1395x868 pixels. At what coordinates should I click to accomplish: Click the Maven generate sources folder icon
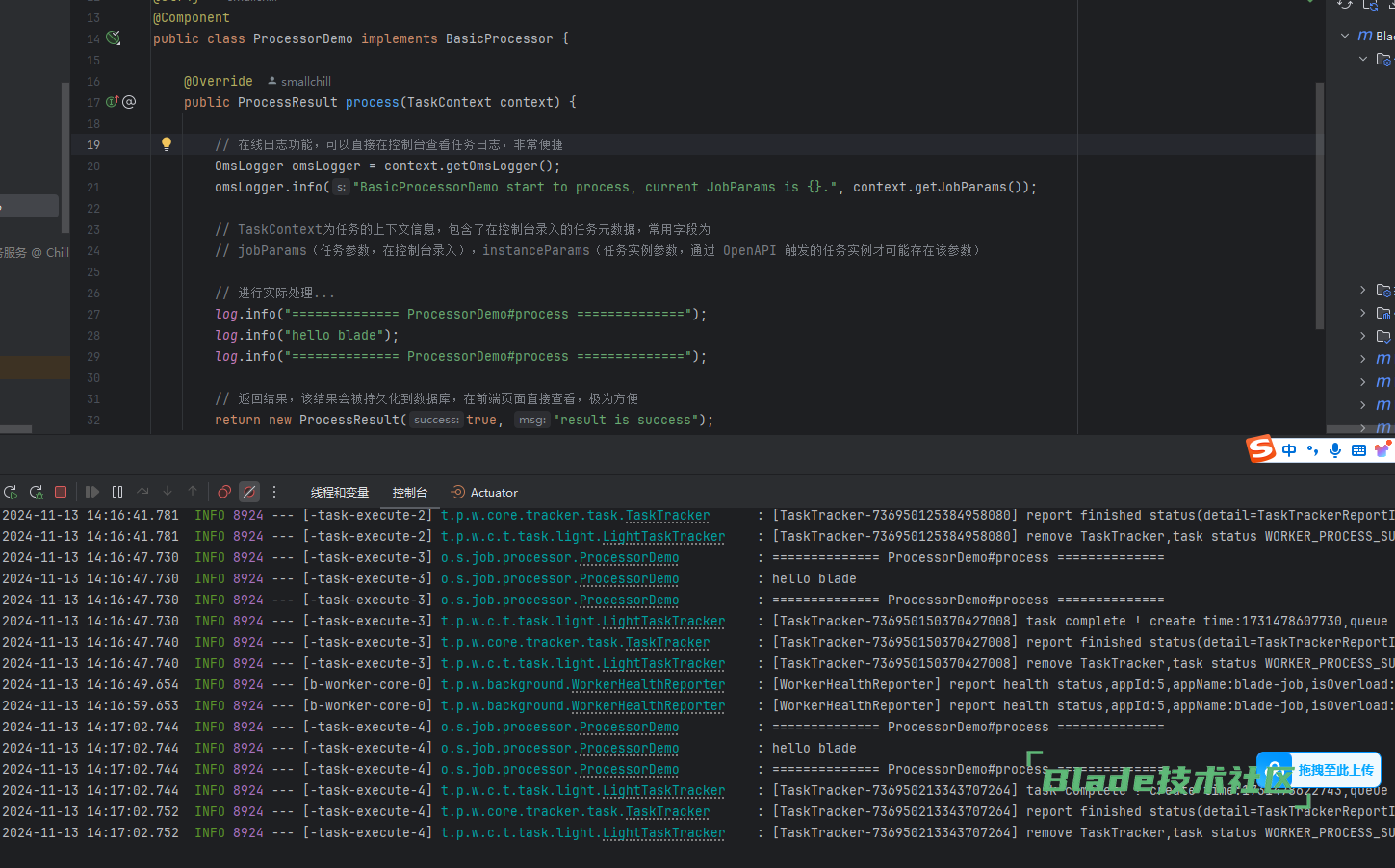pyautogui.click(x=1370, y=5)
